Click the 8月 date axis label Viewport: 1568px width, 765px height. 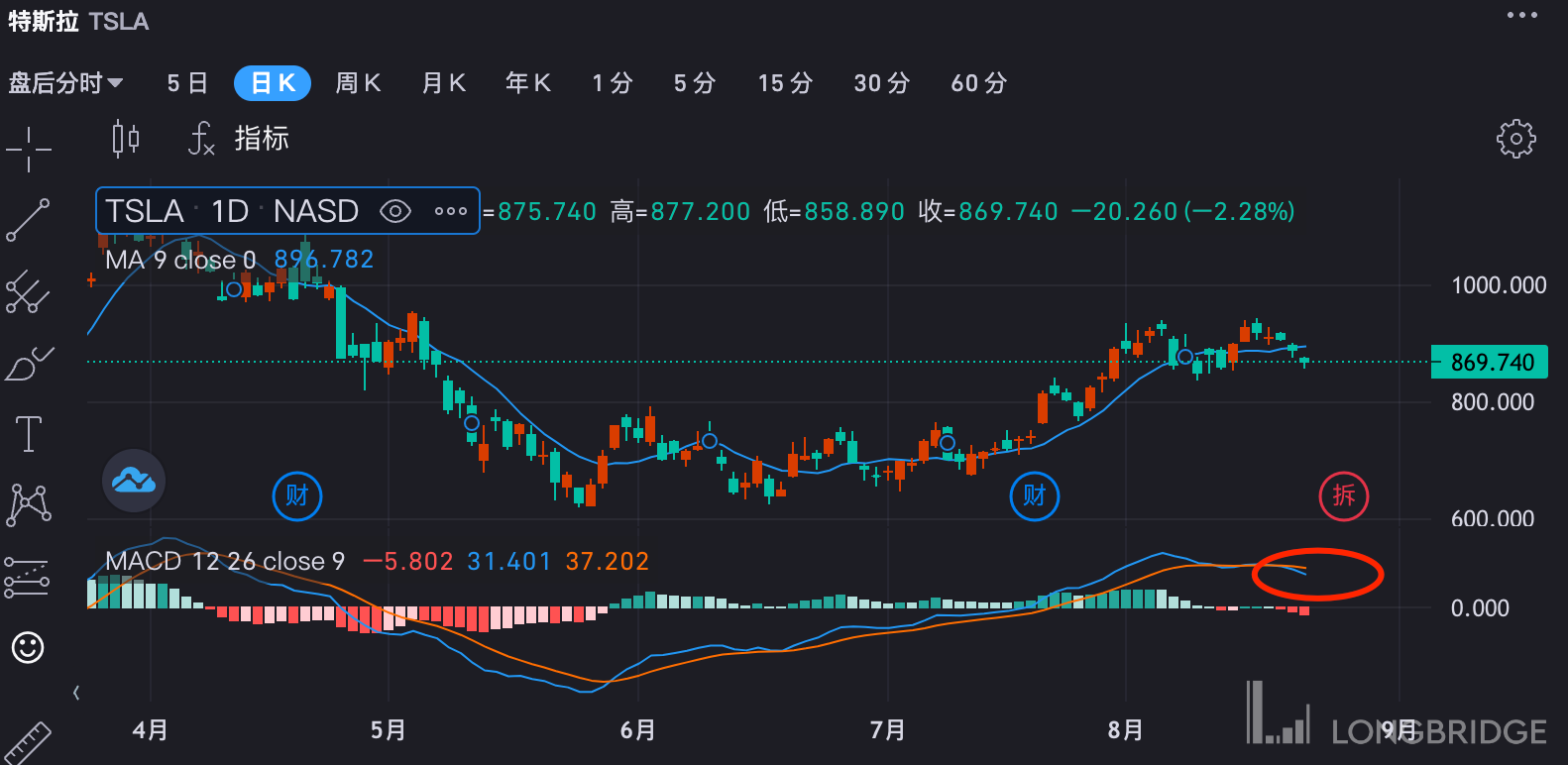[x=1126, y=730]
